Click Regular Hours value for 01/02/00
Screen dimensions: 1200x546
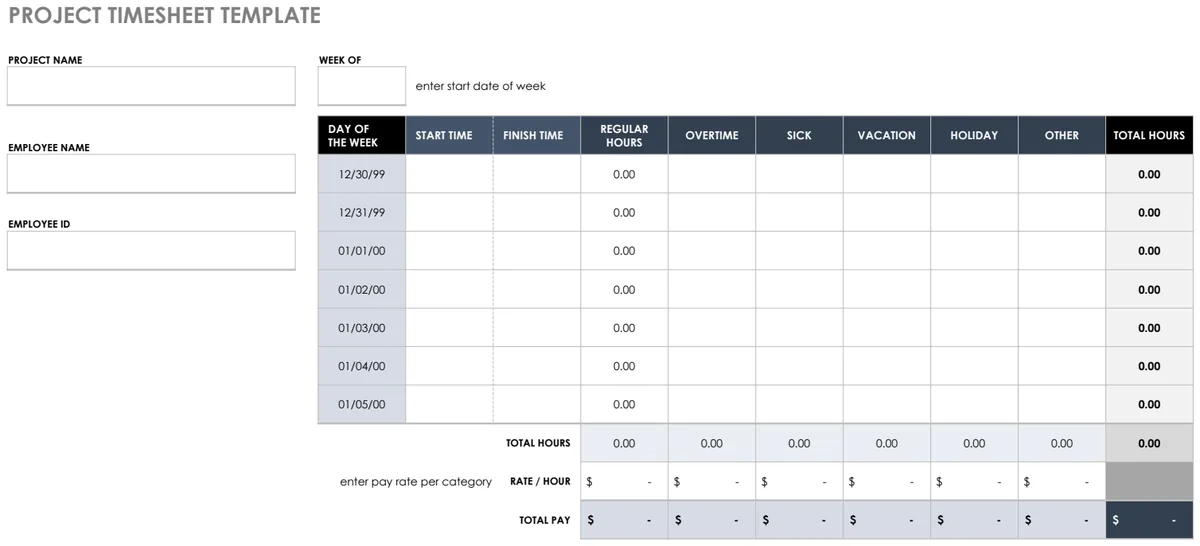(624, 289)
